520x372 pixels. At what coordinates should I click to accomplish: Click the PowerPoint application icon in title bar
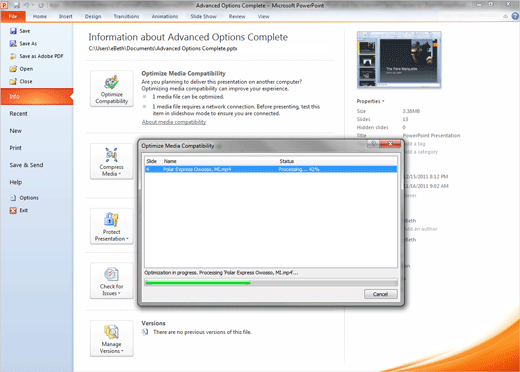(4, 5)
